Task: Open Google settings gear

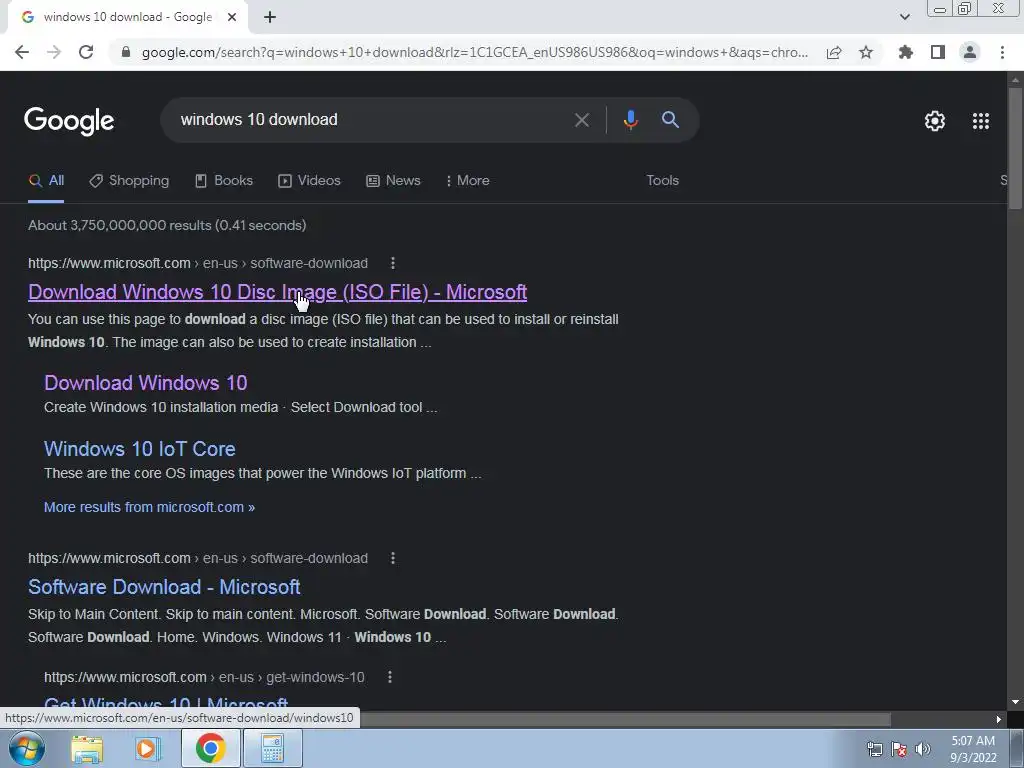Action: (x=935, y=121)
